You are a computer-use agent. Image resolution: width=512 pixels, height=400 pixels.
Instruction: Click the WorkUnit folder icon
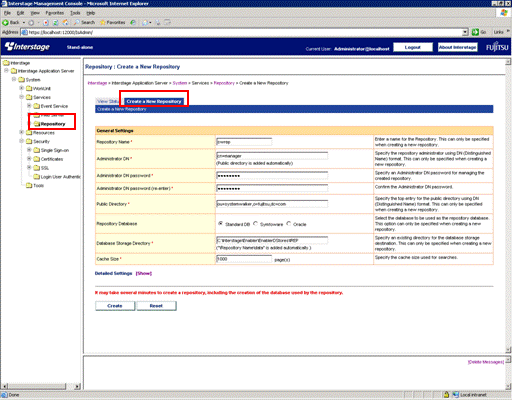[x=29, y=88]
